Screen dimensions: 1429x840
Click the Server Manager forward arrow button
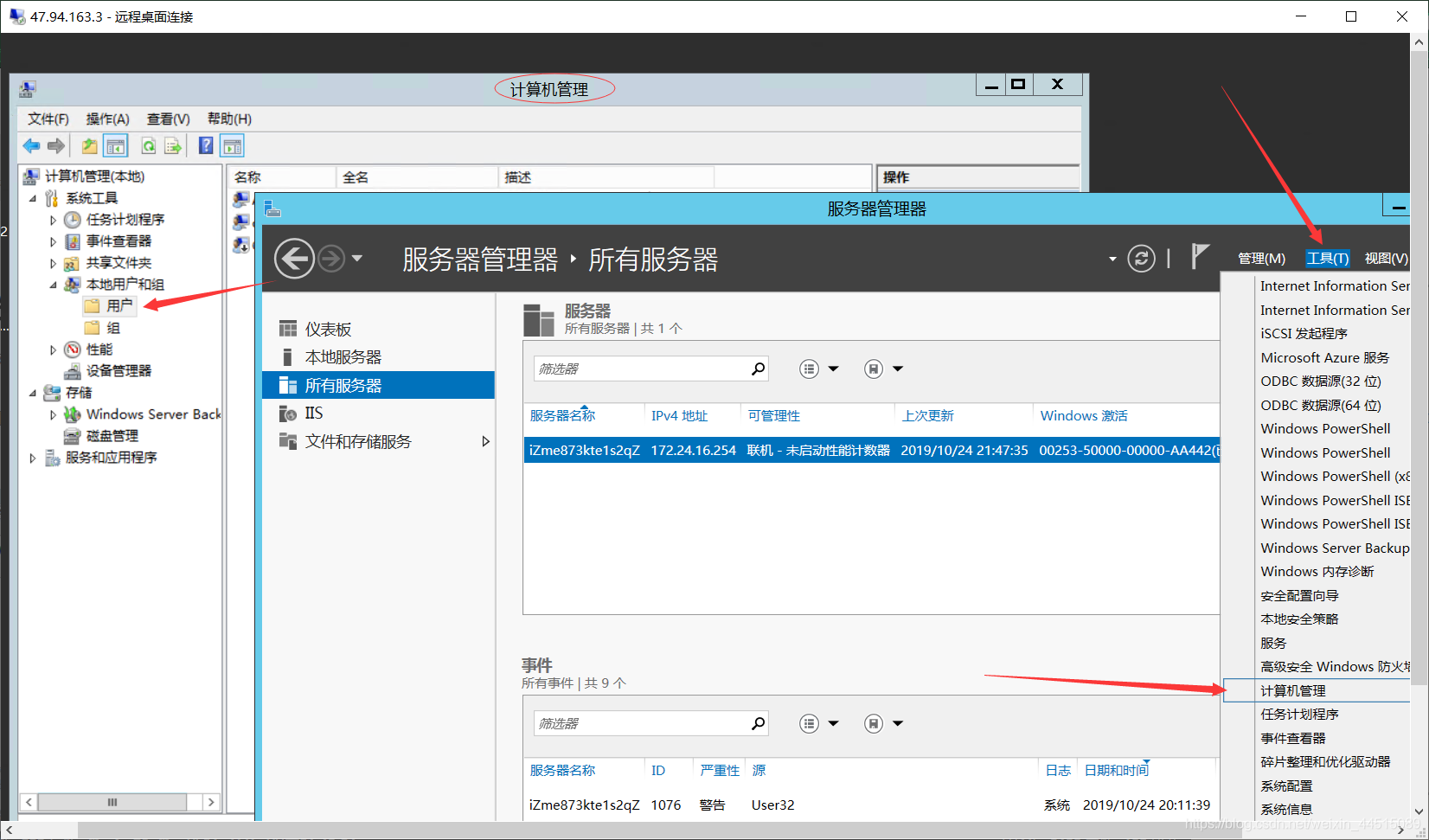(x=331, y=258)
